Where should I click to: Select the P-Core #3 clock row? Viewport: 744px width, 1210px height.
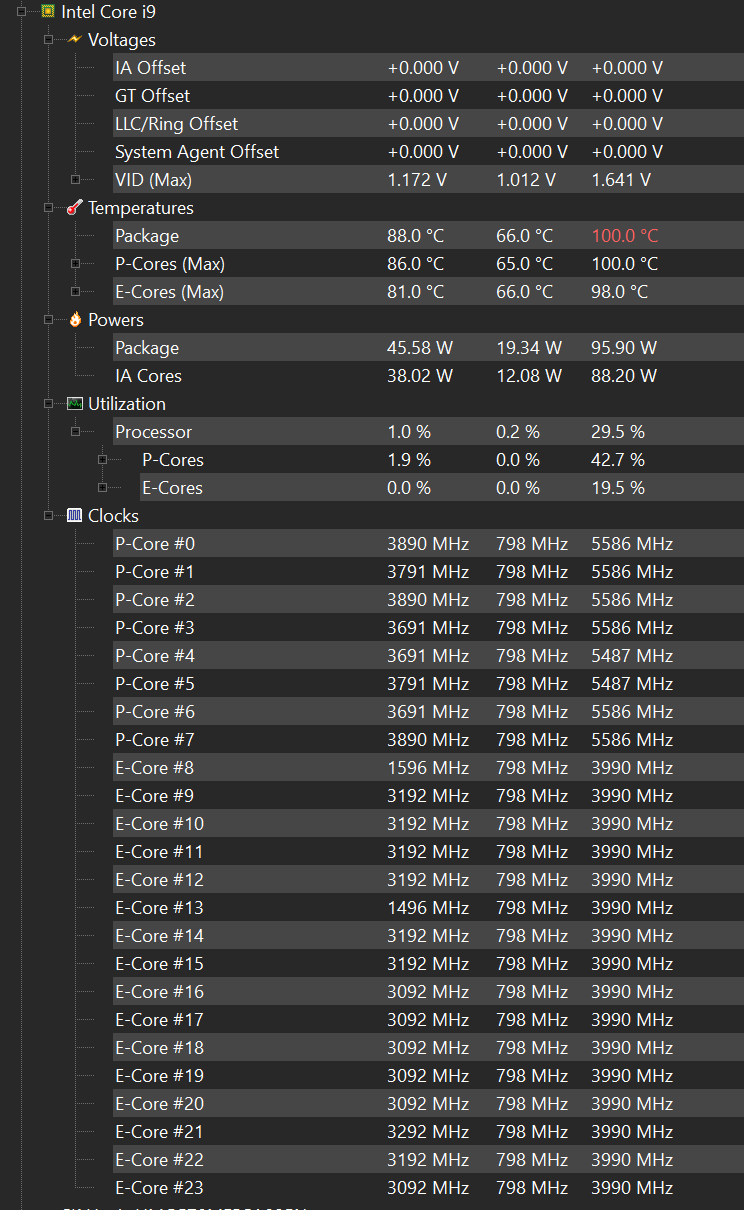[427, 628]
